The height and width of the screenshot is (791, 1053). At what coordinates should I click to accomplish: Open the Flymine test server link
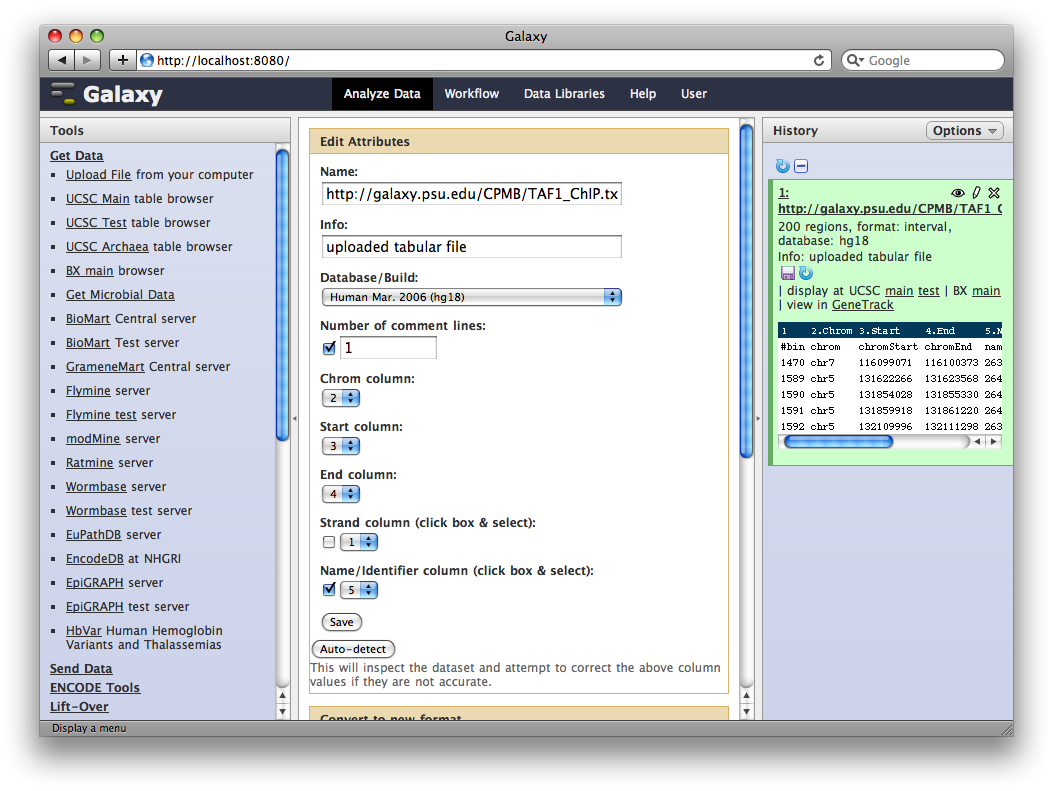pyautogui.click(x=99, y=415)
